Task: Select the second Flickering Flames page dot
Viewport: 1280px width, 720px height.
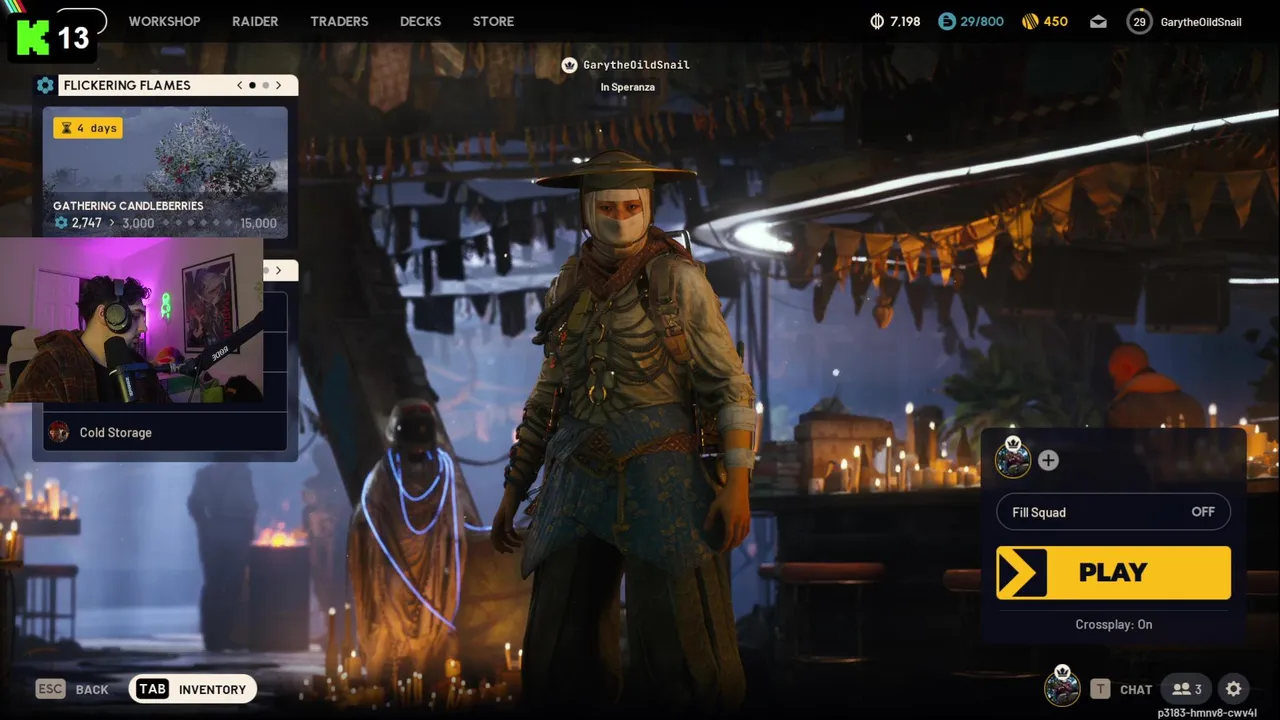Action: coord(265,85)
